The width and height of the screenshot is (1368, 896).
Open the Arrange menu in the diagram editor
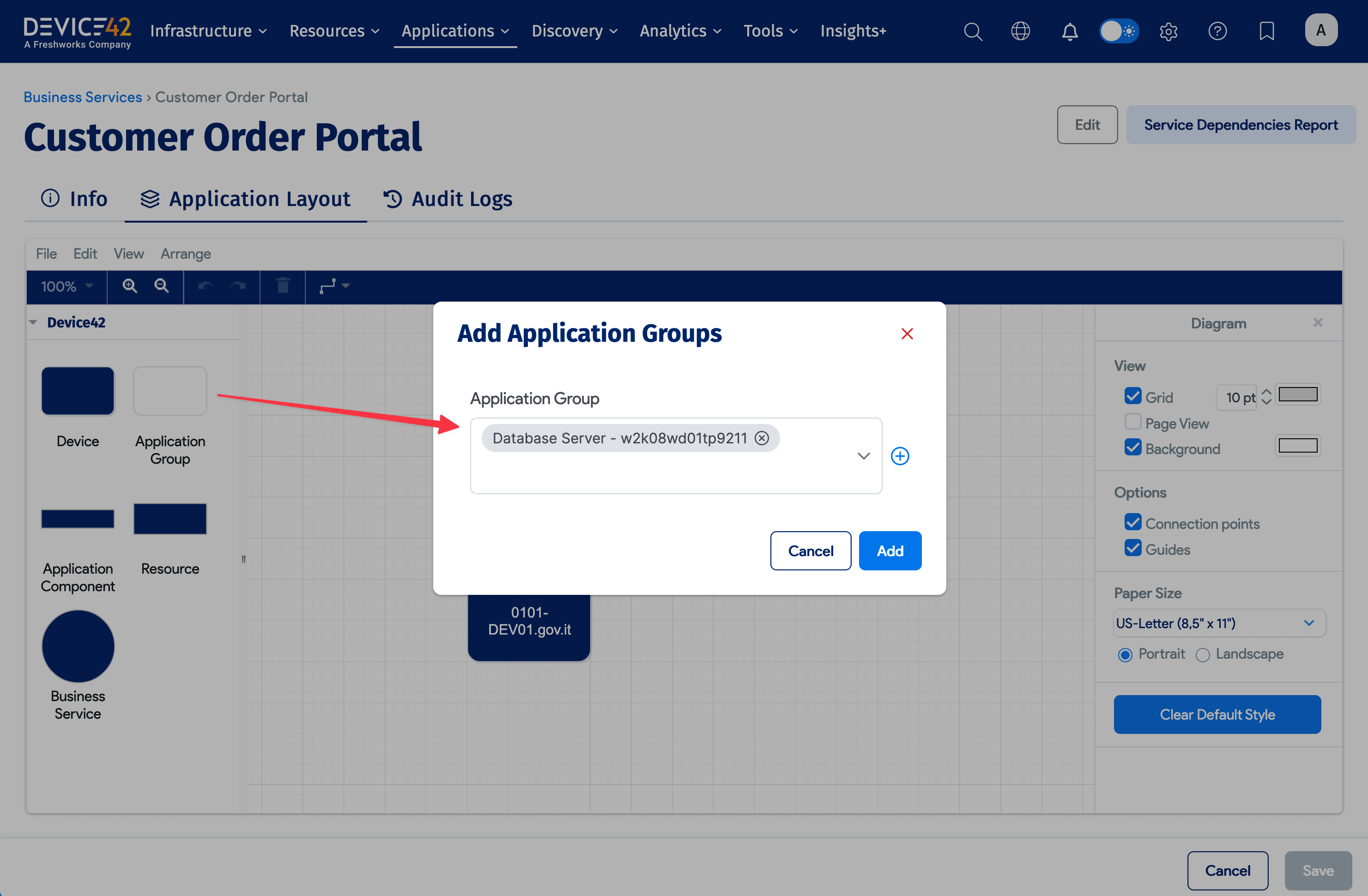(185, 254)
